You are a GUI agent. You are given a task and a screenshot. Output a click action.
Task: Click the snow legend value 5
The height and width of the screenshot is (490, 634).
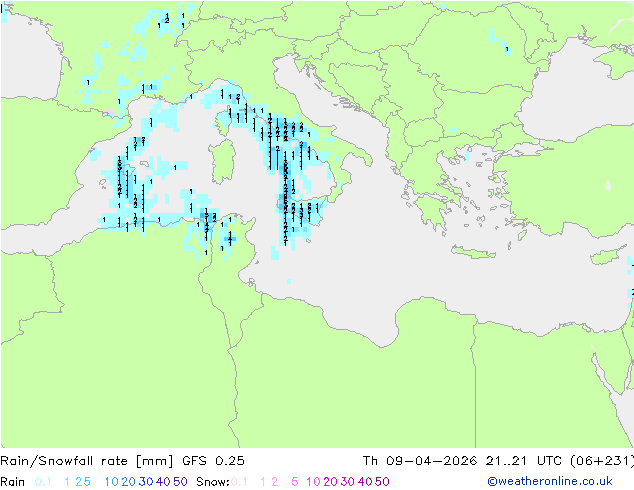click(295, 482)
